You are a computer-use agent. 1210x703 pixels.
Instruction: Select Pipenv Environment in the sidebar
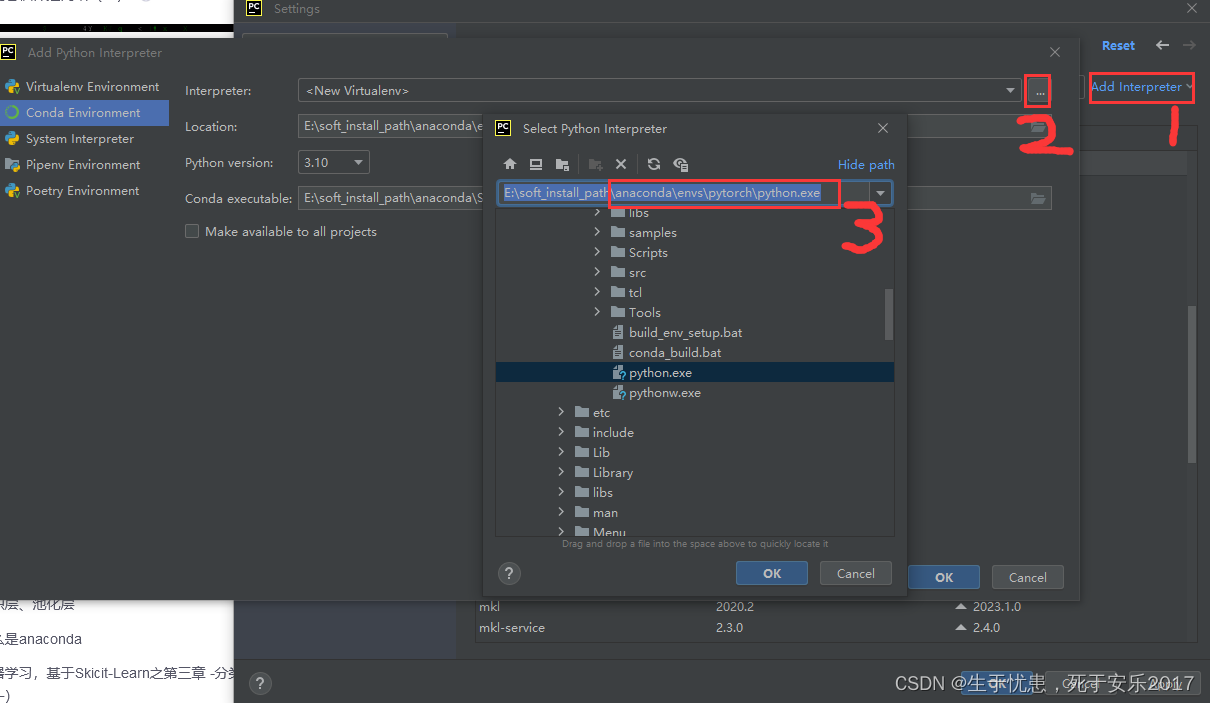84,165
